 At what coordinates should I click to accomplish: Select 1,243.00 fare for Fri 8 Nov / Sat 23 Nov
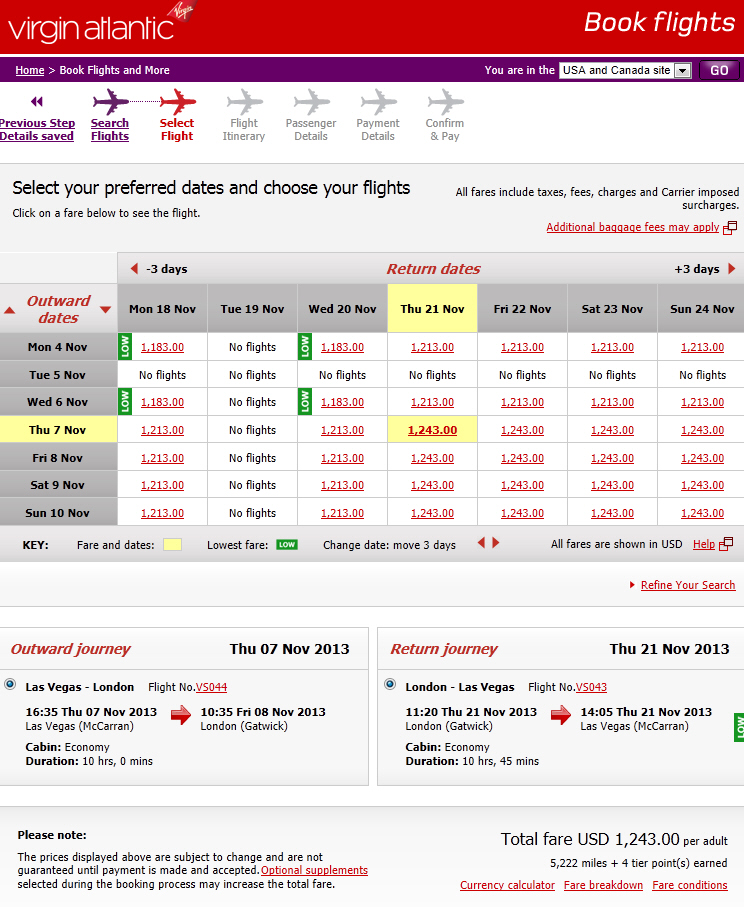click(x=612, y=458)
